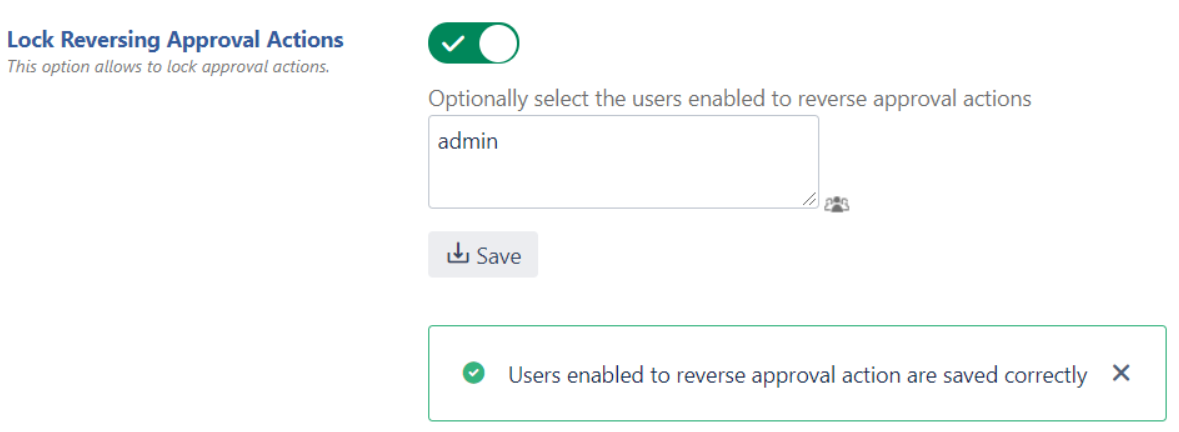This screenshot has width=1179, height=432.
Task: Click the green success checkmark icon
Action: pyautogui.click(x=473, y=373)
